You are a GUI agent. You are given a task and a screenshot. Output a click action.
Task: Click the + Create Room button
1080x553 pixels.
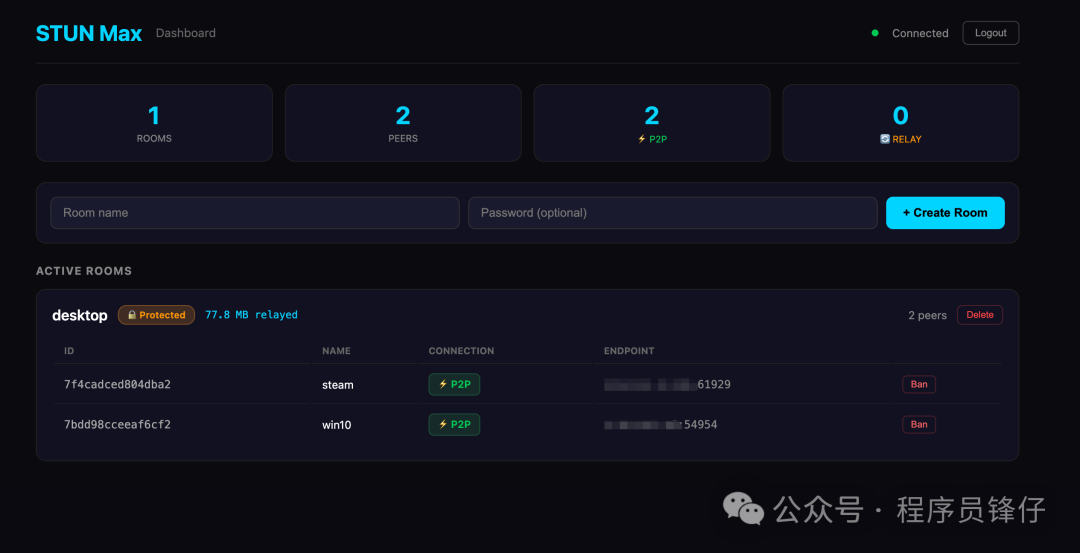(x=945, y=213)
